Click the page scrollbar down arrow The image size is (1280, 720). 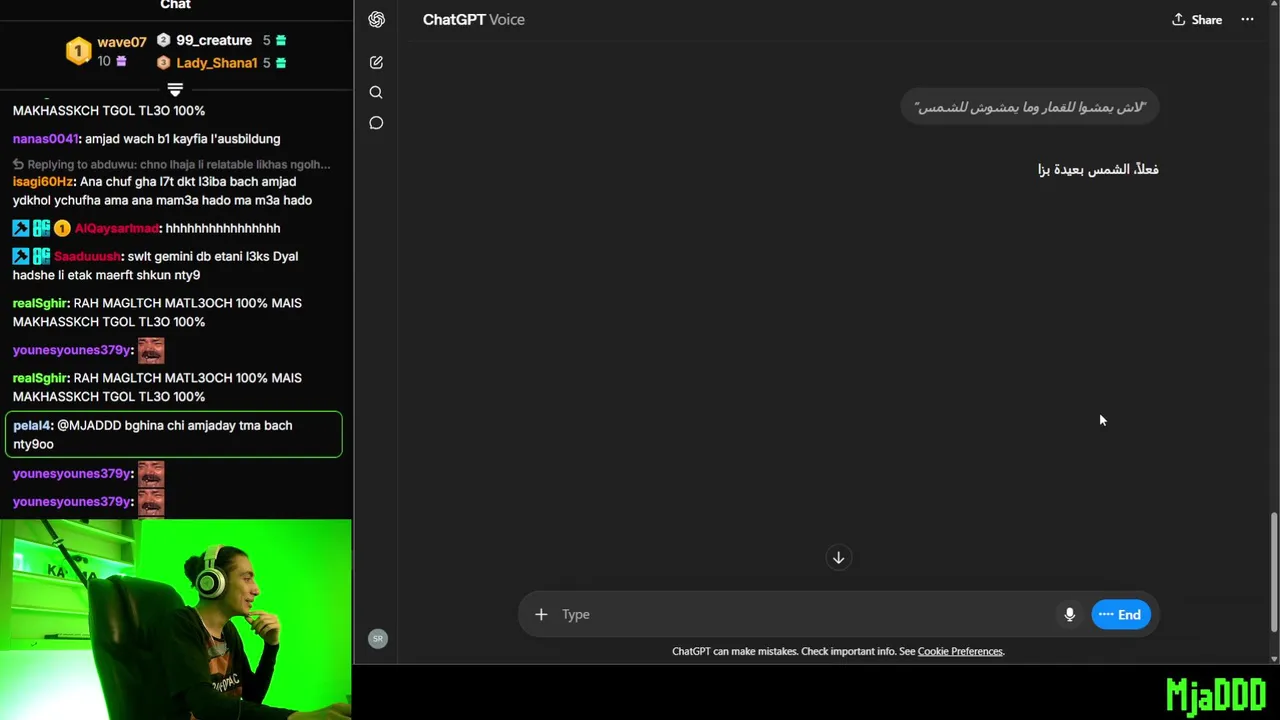[x=1273, y=659]
